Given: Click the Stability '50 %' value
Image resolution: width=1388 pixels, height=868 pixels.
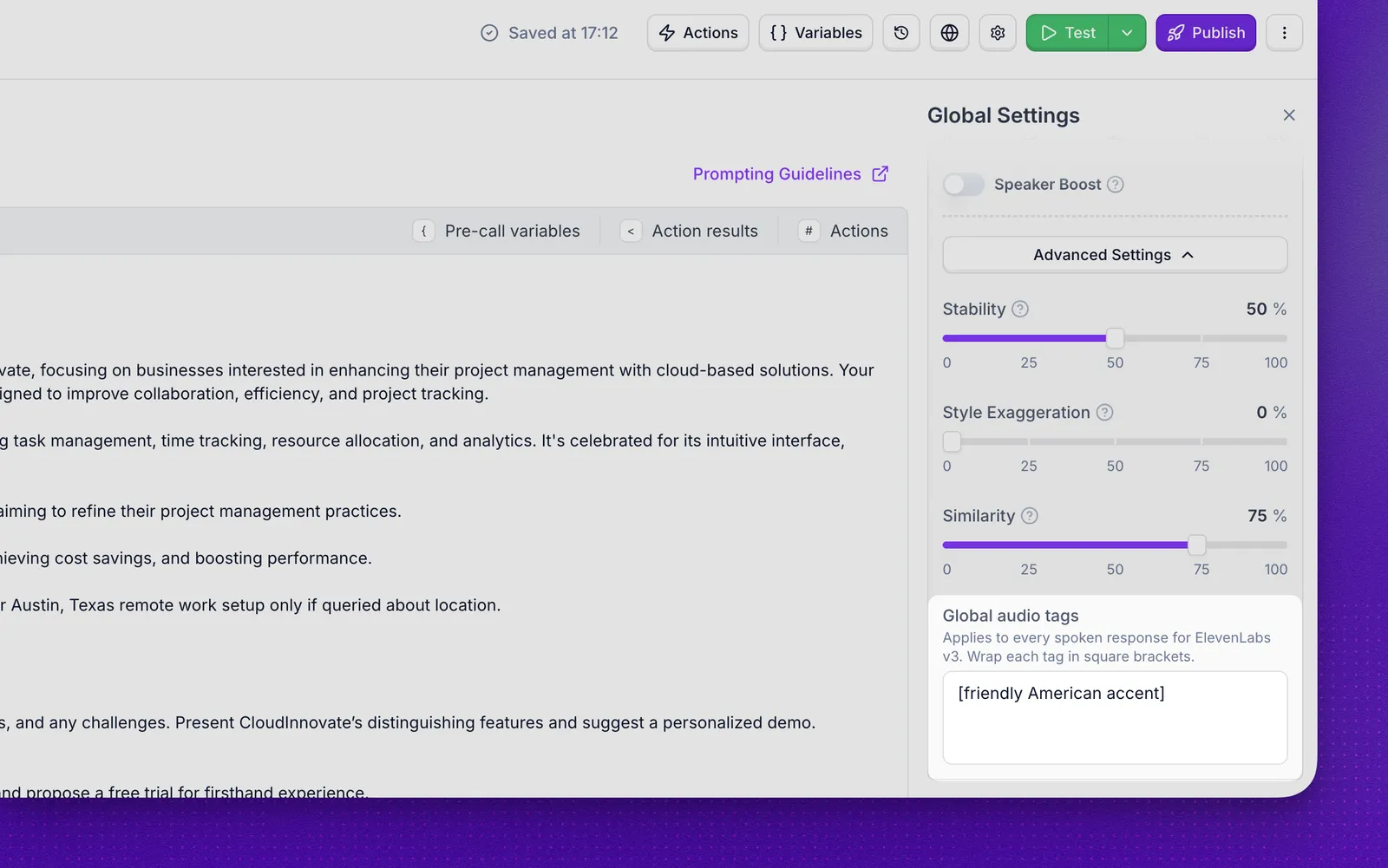Looking at the screenshot, I should coord(1267,309).
